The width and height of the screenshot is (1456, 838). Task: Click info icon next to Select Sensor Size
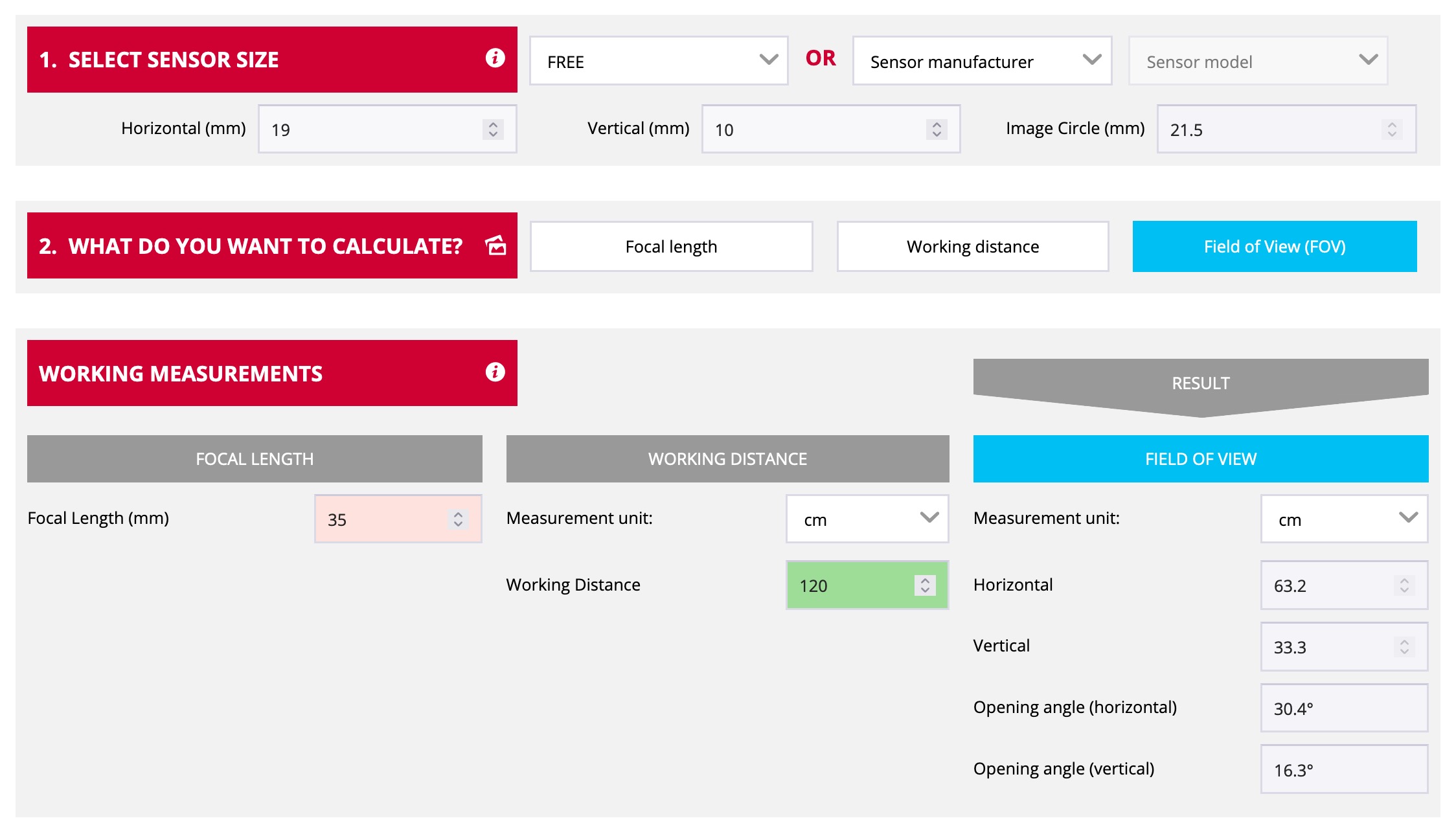495,58
